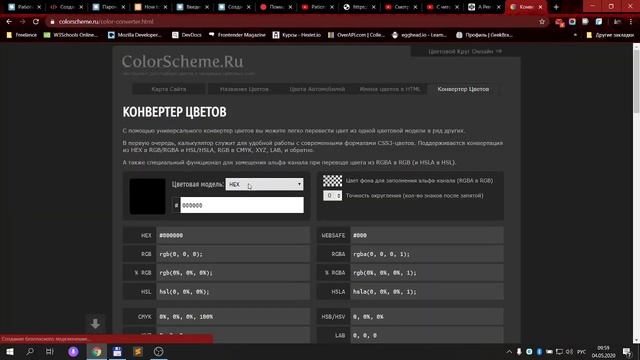The image size is (640, 360).
Task: Open the Windows Start menu
Action: 10,351
